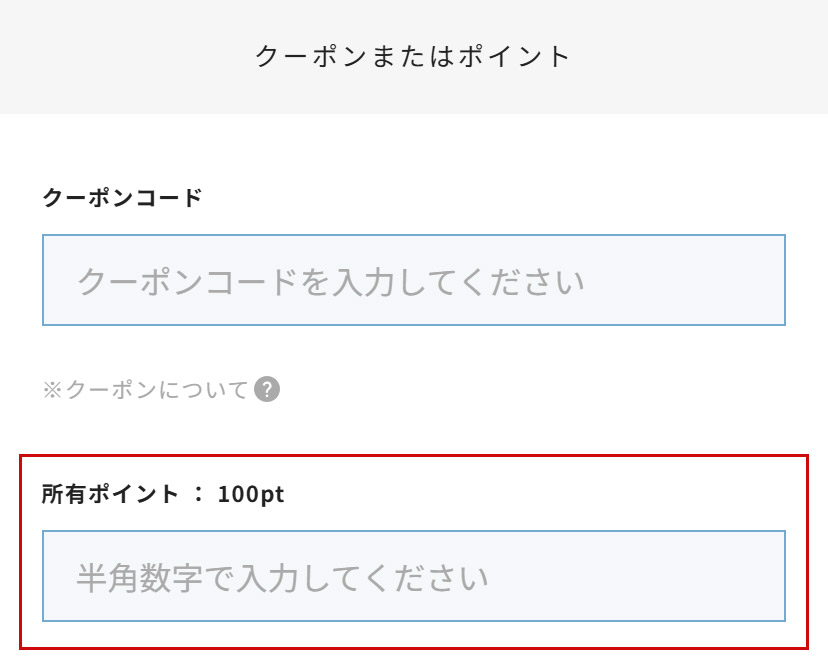This screenshot has width=828, height=668.
Task: Click the について text beside help icon
Action: pyautogui.click(x=215, y=390)
